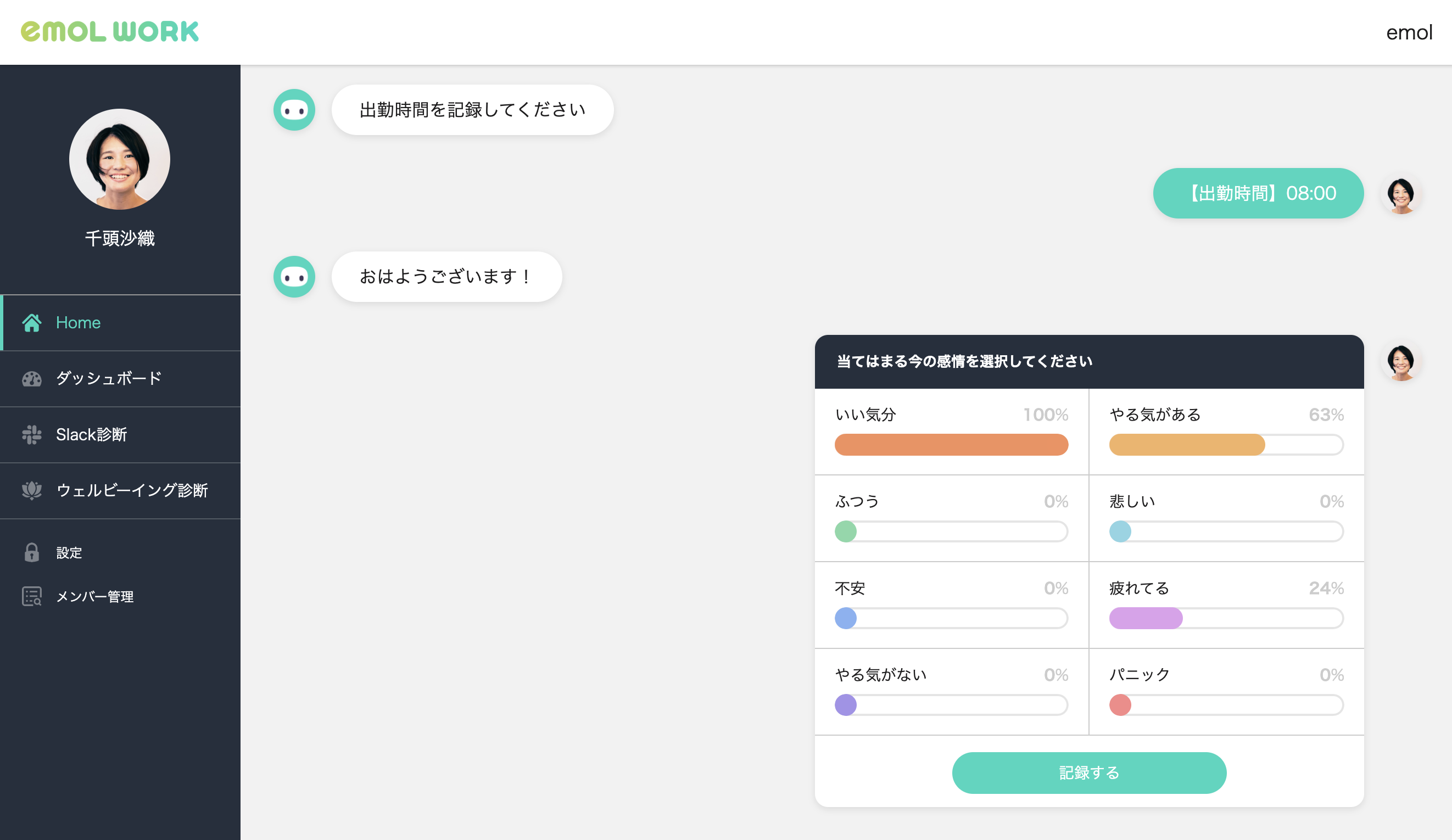Click the やる気がある slider bar

point(1226,445)
